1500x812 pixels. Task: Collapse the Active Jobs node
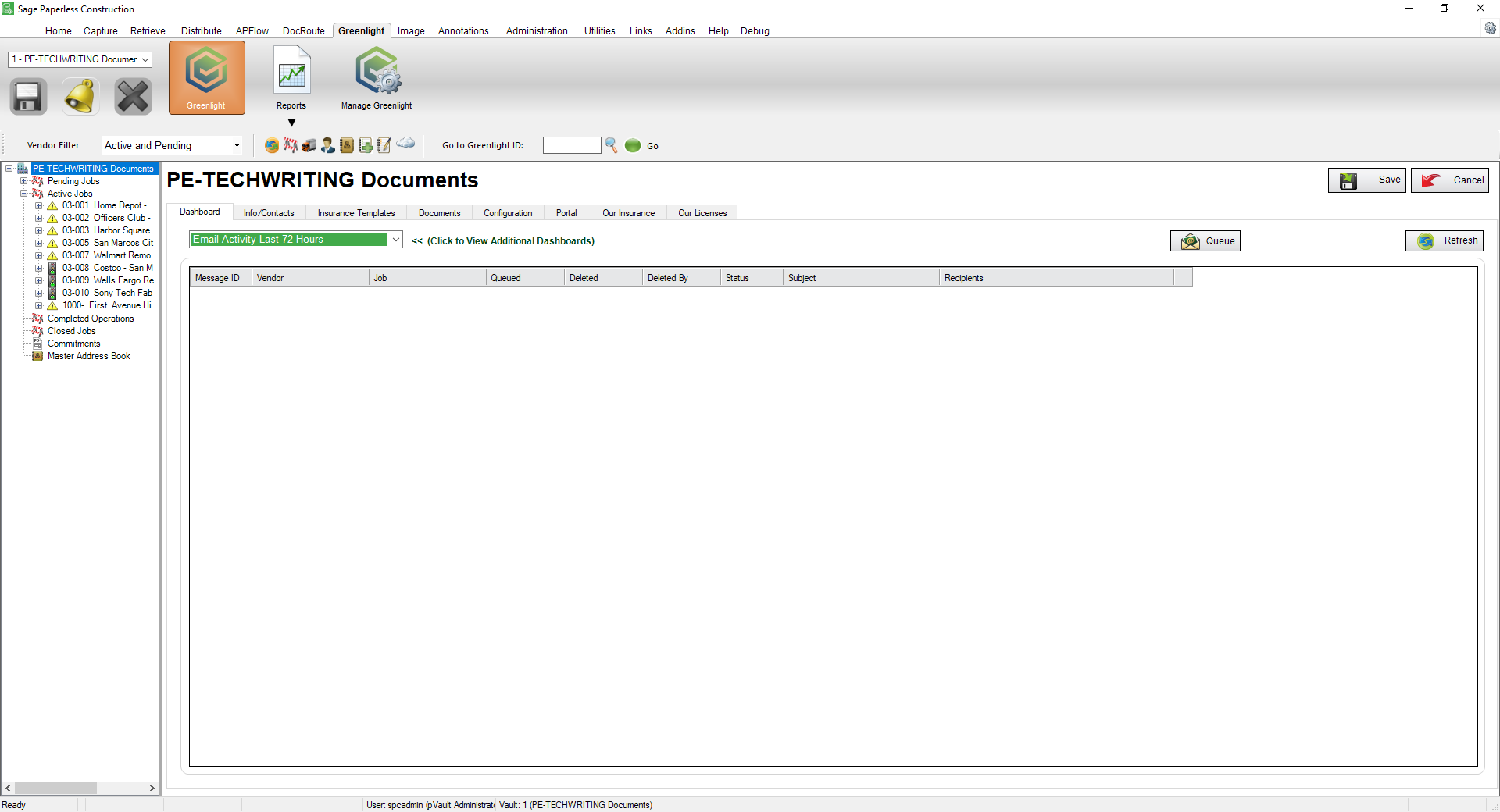tap(23, 194)
